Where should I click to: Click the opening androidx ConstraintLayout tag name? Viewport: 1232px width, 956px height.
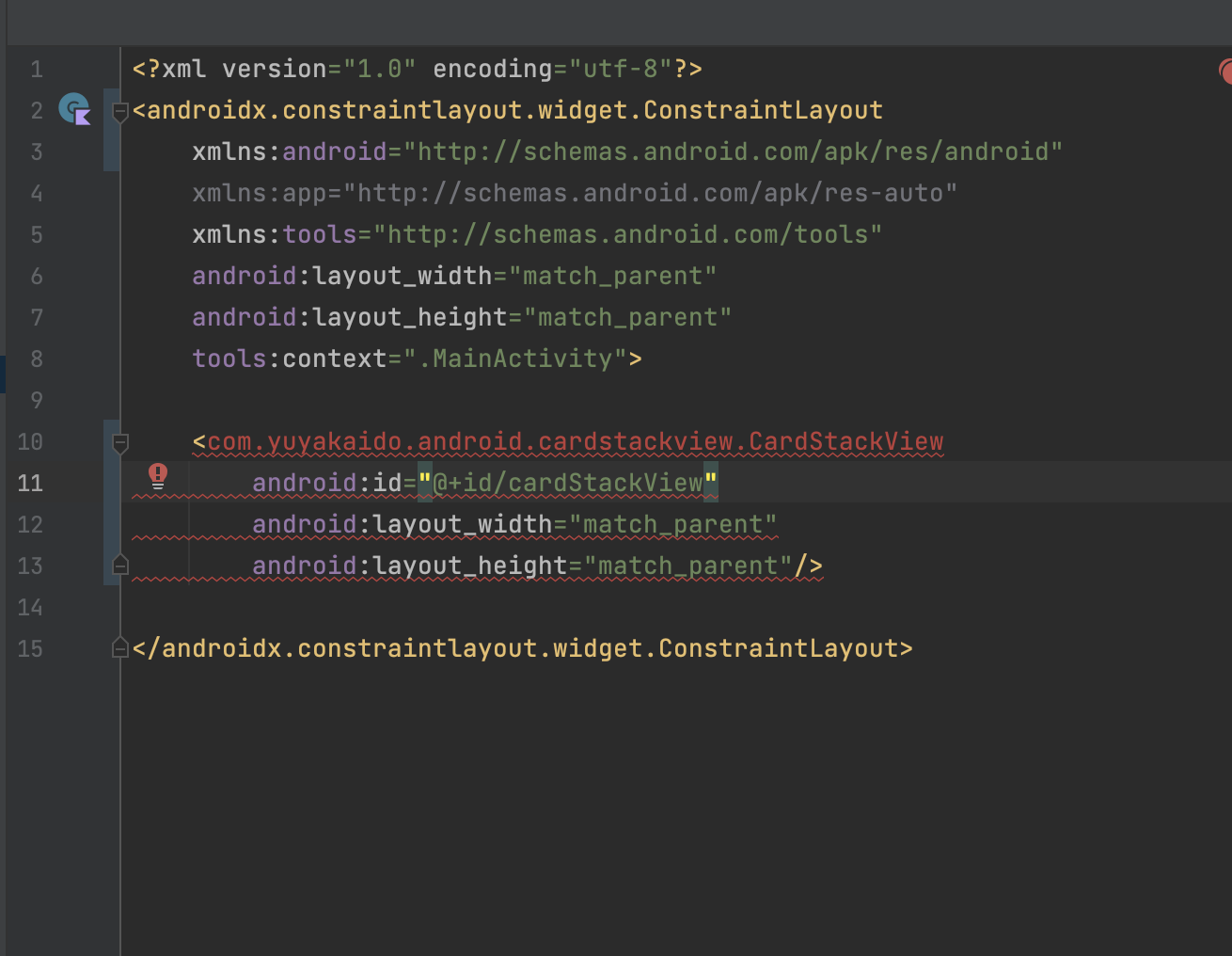pos(515,110)
